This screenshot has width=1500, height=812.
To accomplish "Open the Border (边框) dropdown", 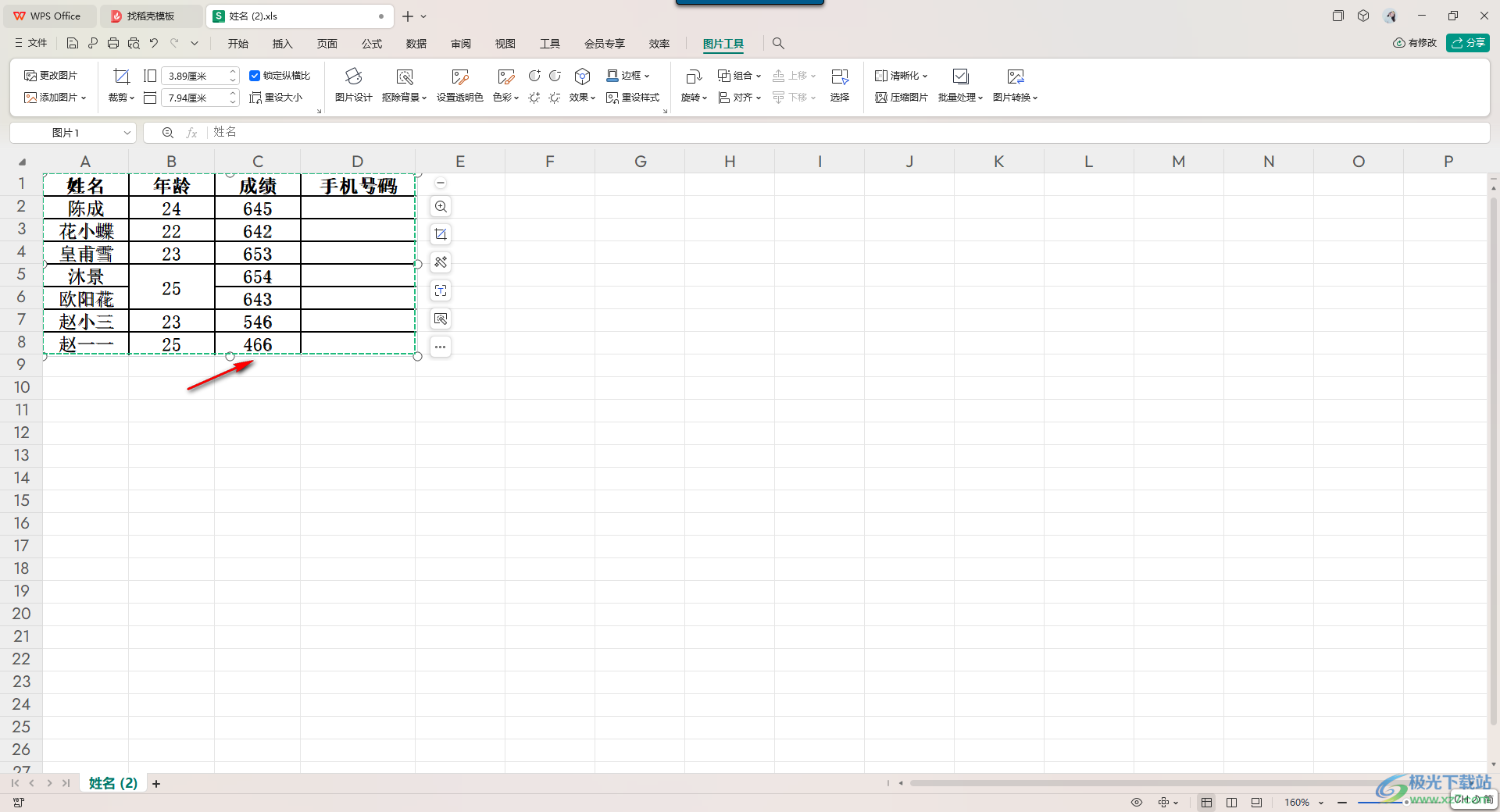I will (628, 76).
